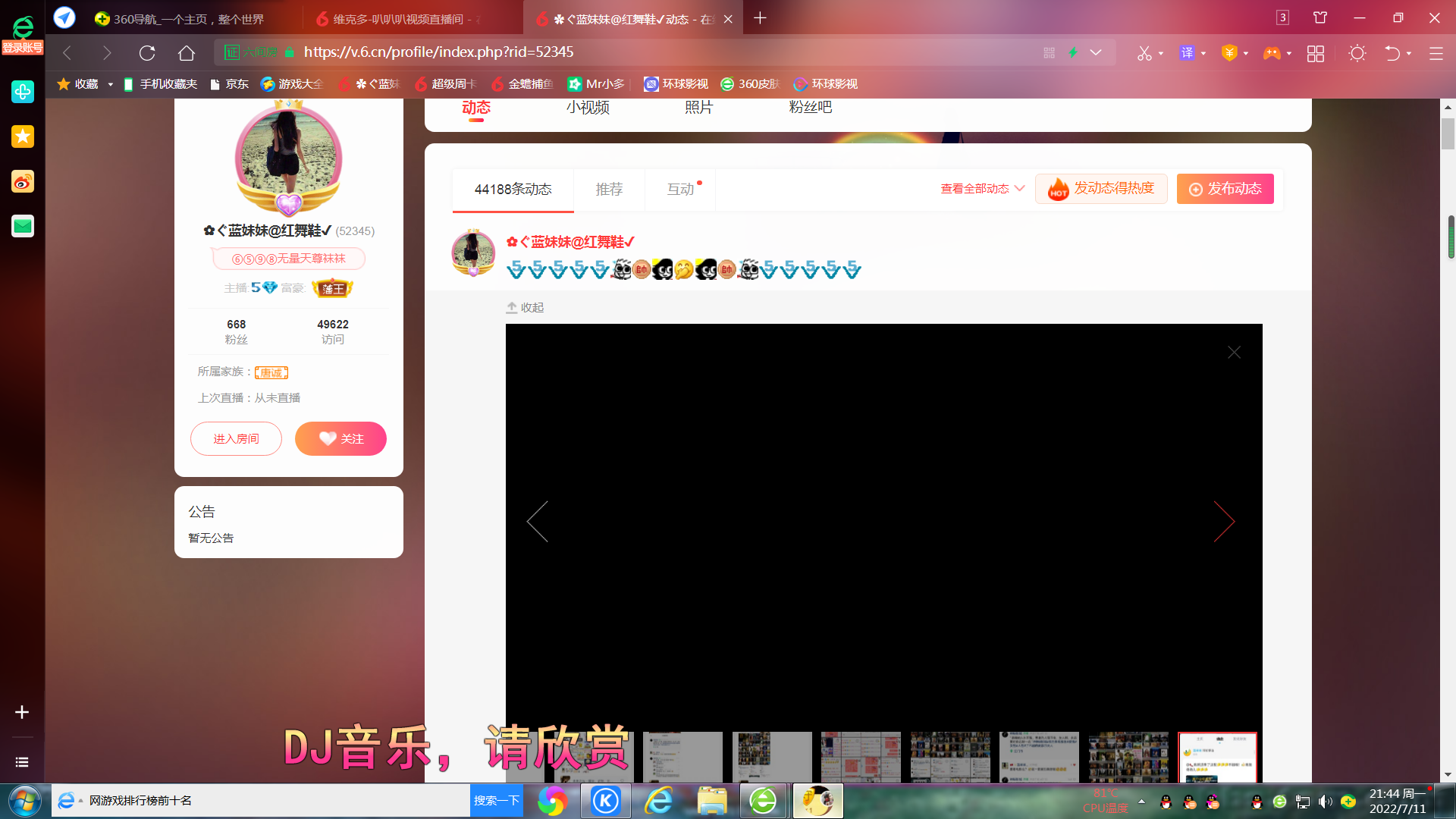Close the 蓝妹妹@红舞鞋 tab
The width and height of the screenshot is (1456, 819).
click(x=728, y=19)
